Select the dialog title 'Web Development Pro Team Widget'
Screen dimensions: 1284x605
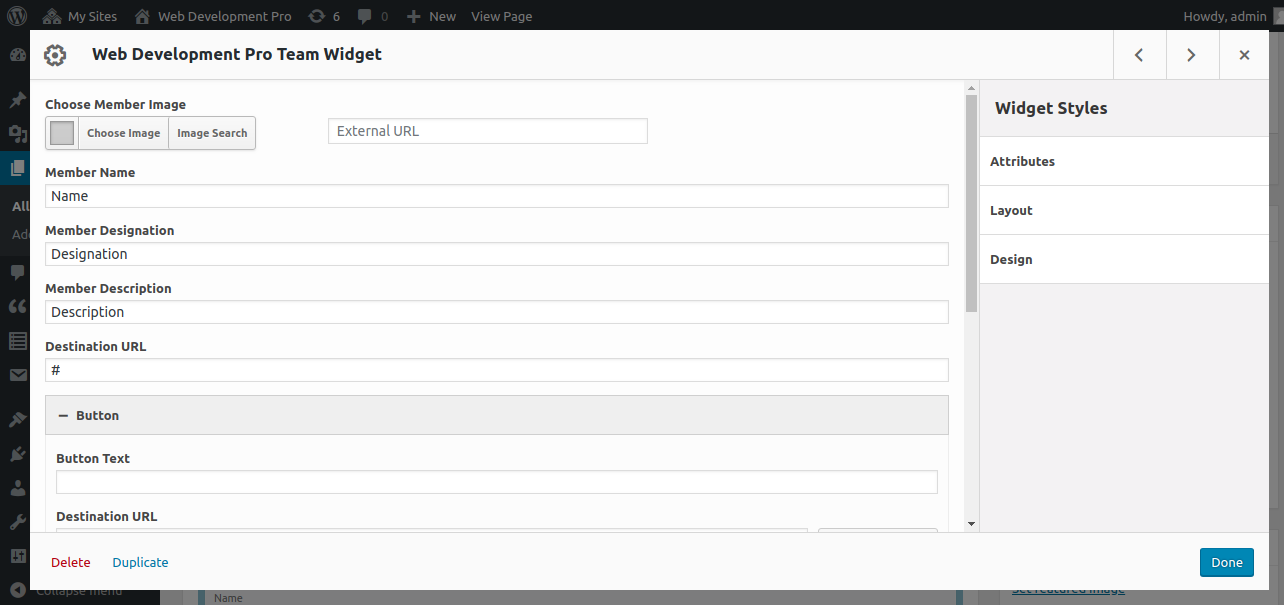237,55
